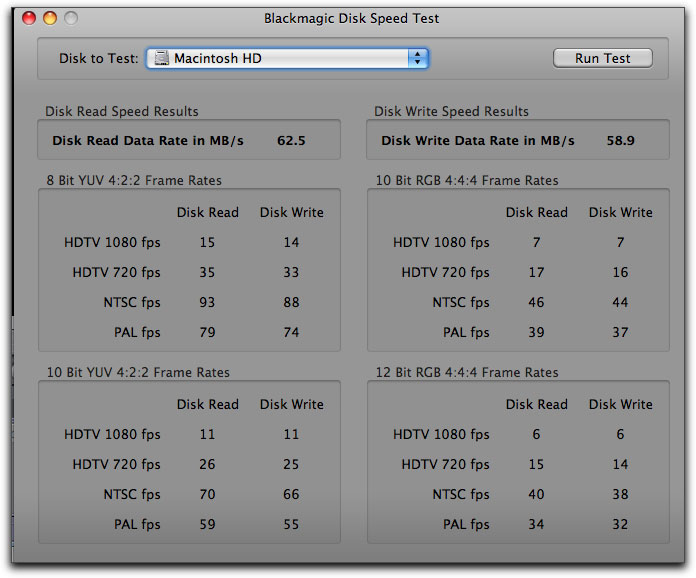Minimize the window using the yellow button
696x578 pixels.
click(x=49, y=18)
